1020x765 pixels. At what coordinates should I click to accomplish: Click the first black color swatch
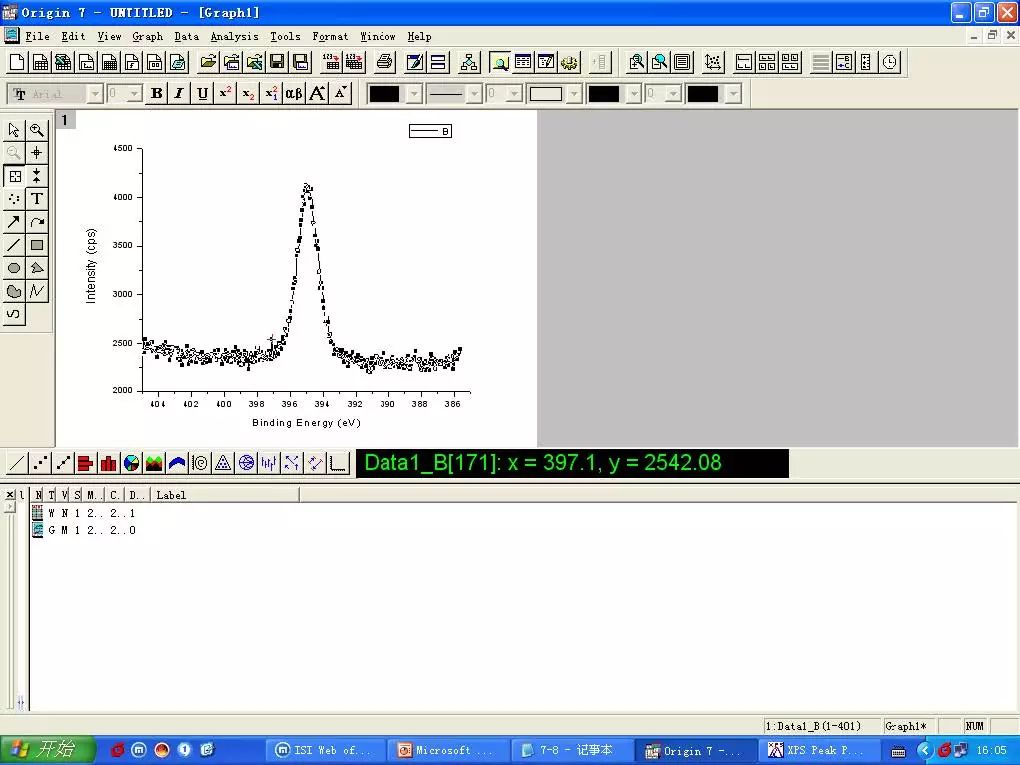coord(384,94)
